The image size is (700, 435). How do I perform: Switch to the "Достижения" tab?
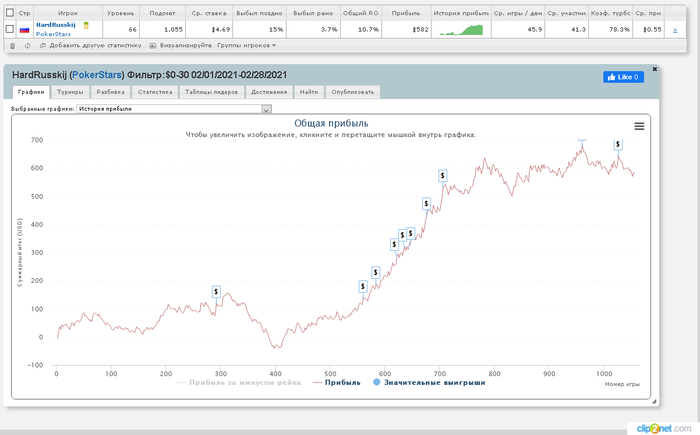(x=269, y=92)
